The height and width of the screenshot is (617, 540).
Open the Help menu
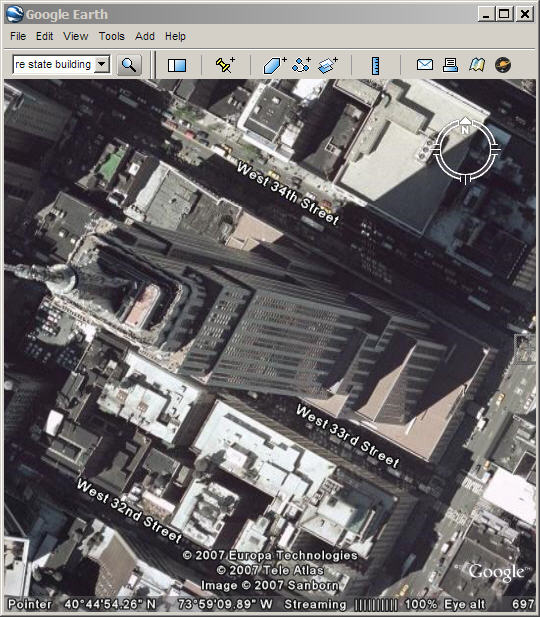tap(175, 36)
